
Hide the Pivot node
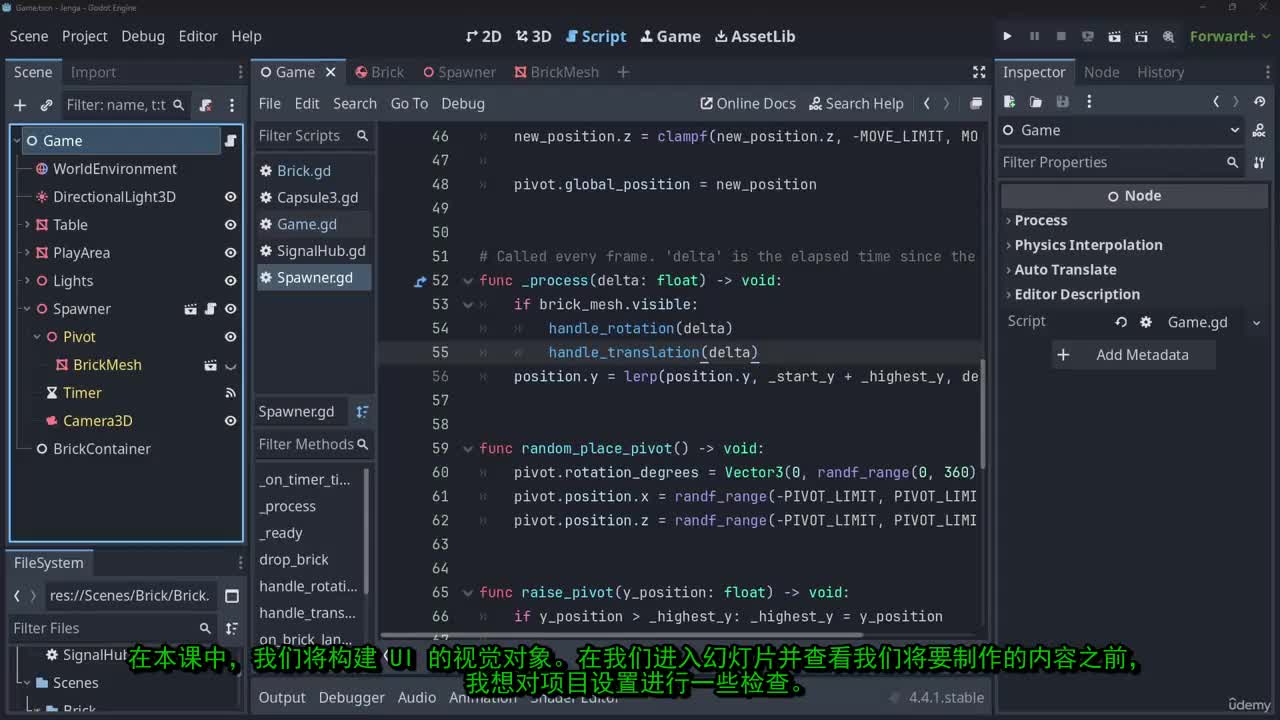tap(230, 337)
